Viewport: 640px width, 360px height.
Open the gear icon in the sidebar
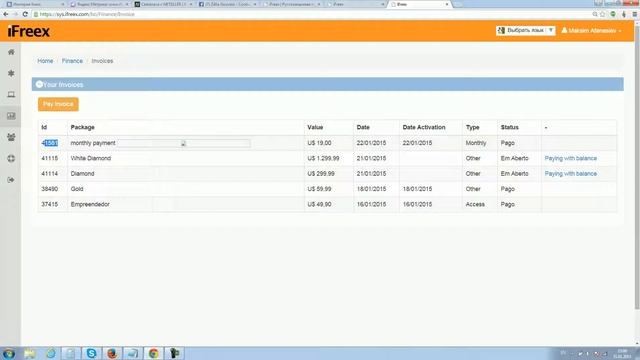click(11, 73)
